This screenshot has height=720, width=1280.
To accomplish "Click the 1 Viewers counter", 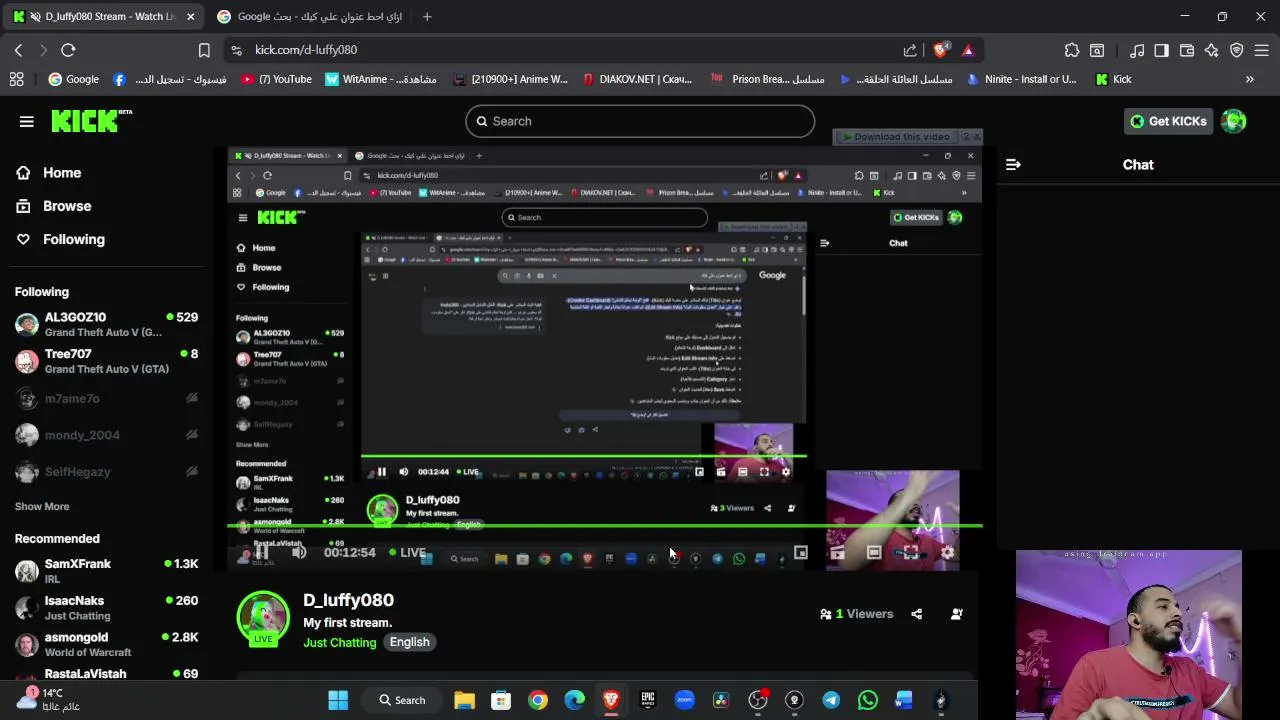I will pyautogui.click(x=856, y=614).
